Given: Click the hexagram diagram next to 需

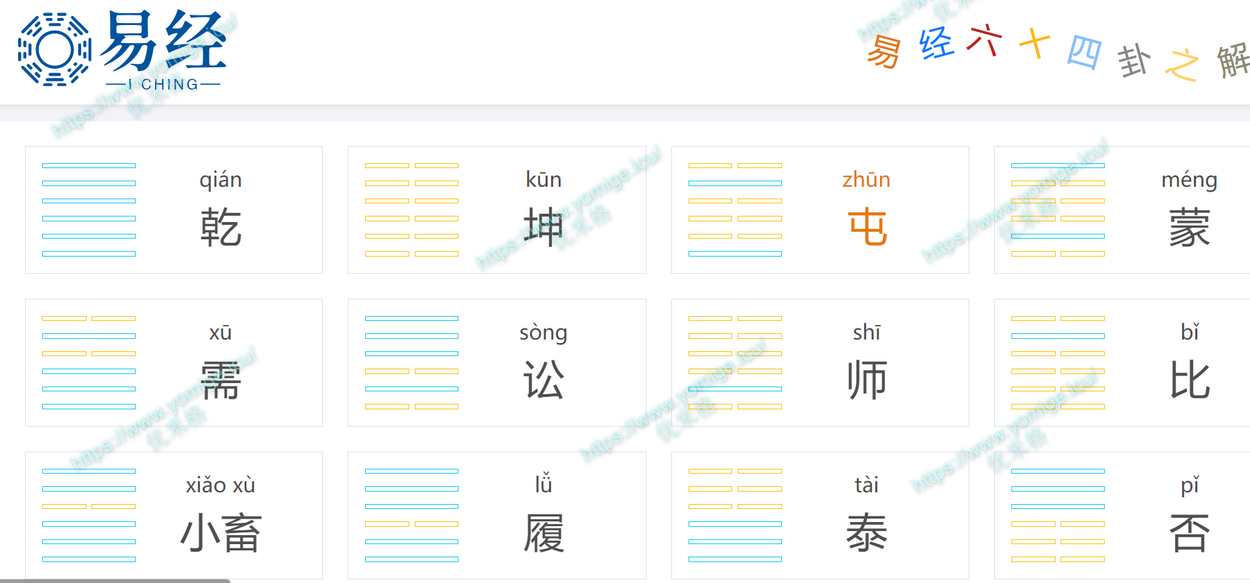Looking at the screenshot, I should coord(89,362).
